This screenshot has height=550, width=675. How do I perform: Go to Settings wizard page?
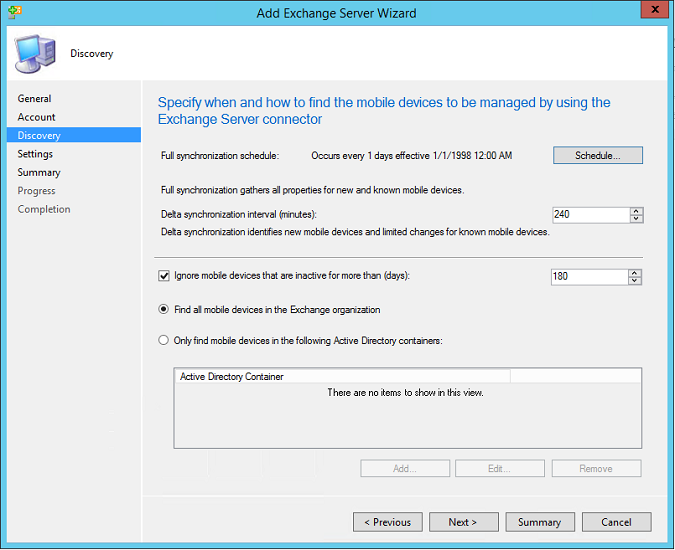(x=35, y=154)
